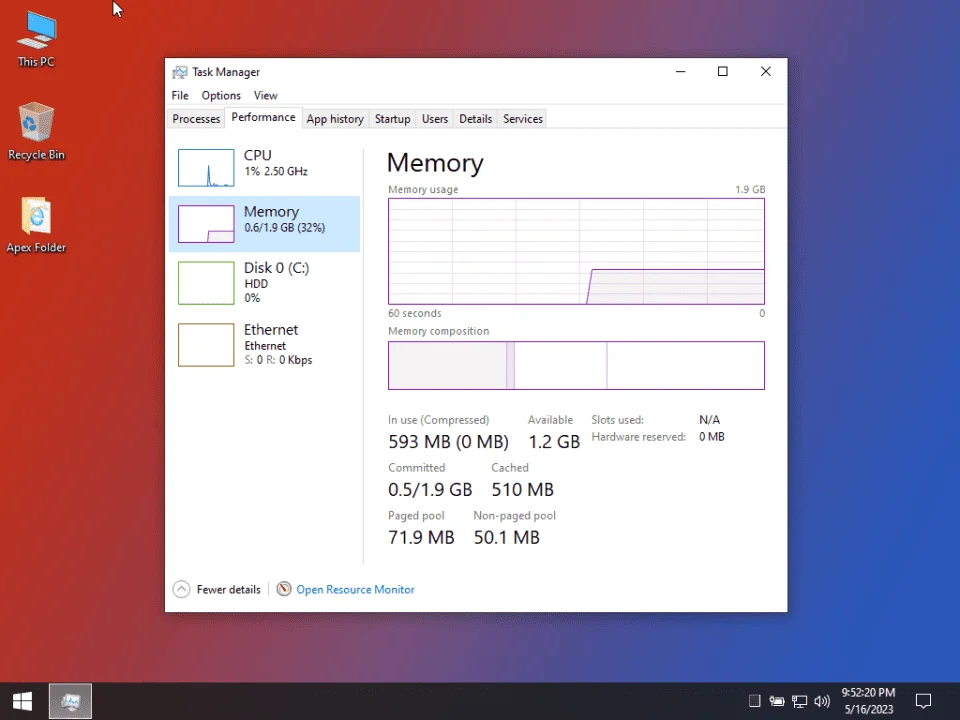
Task: Click the volume speaker tray icon
Action: pos(822,701)
